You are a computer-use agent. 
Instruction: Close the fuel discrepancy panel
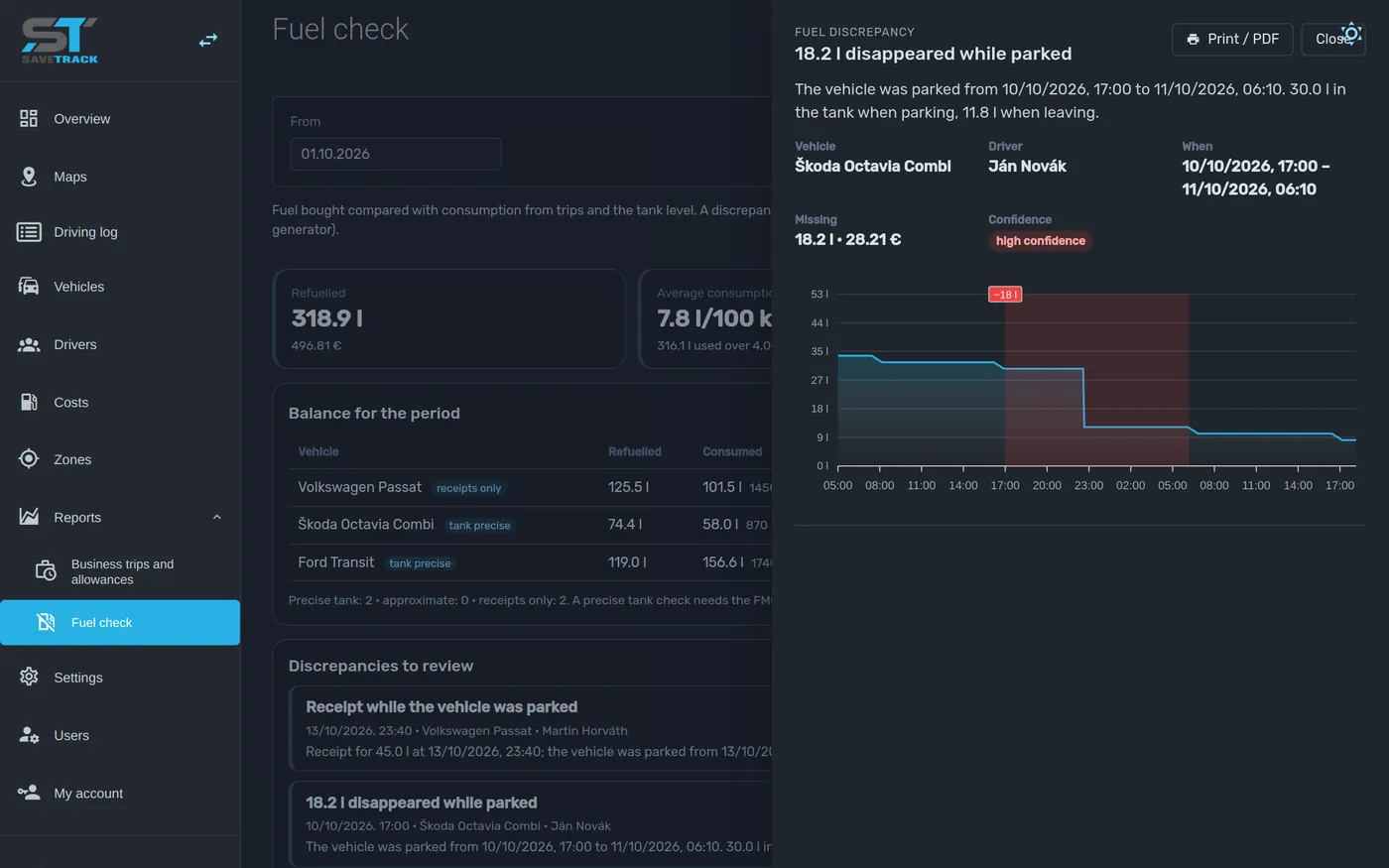[x=1332, y=39]
